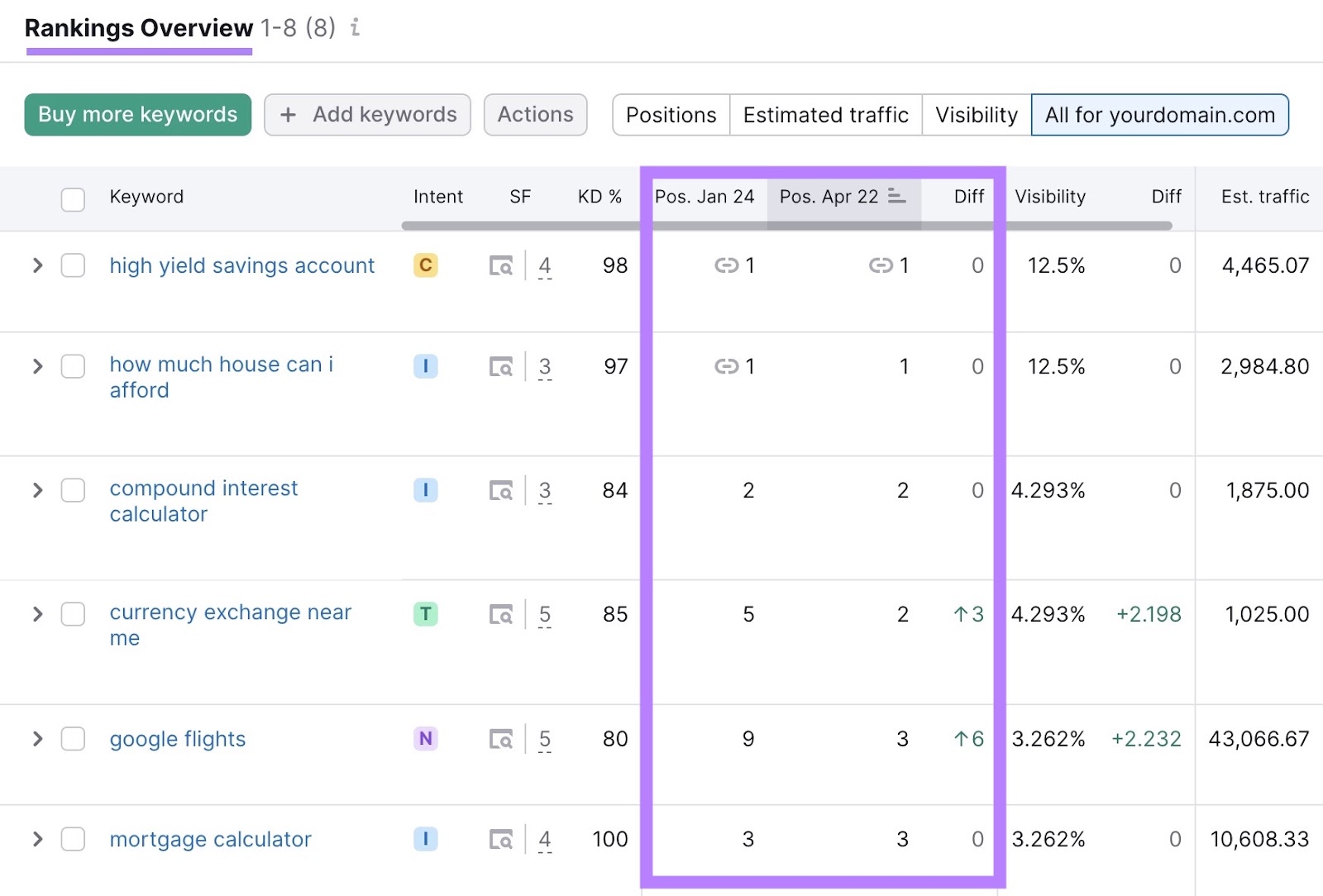Click the link icon in Jan 24 position for how much house can i afford
The width and height of the screenshot is (1323, 896).
click(727, 366)
